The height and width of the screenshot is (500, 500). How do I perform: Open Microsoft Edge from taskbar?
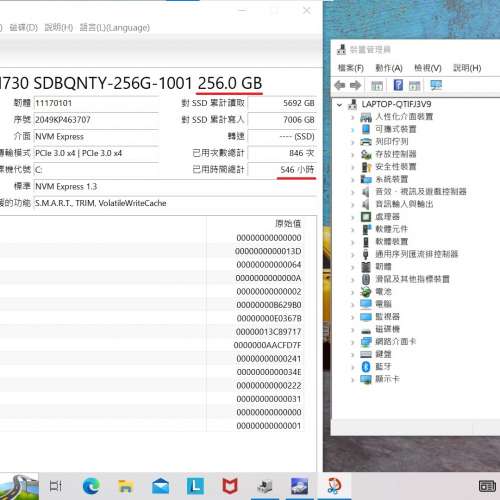coord(91,486)
